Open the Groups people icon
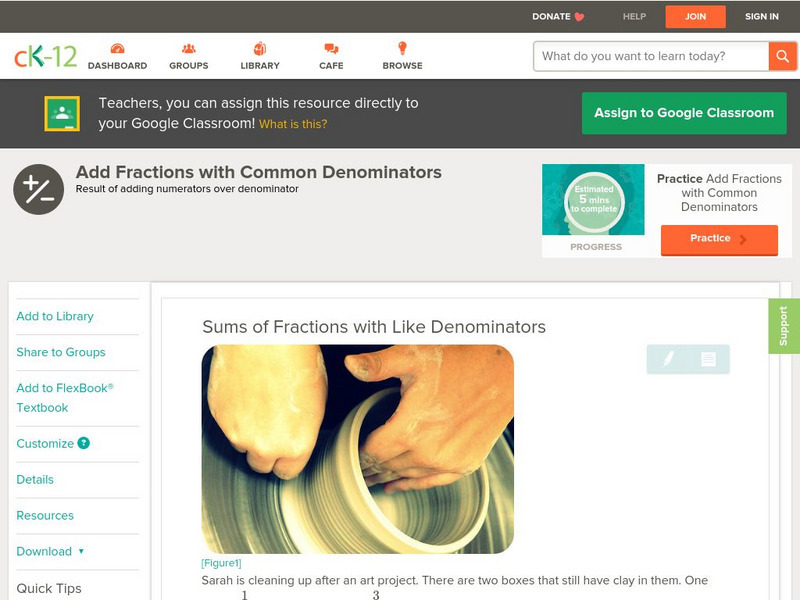 (189, 48)
